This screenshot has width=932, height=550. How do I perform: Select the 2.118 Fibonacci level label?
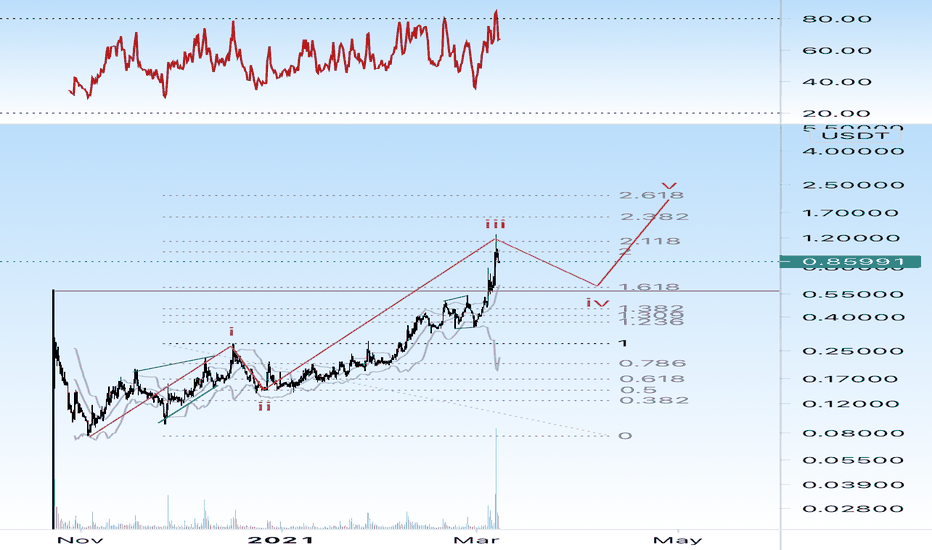click(x=650, y=241)
